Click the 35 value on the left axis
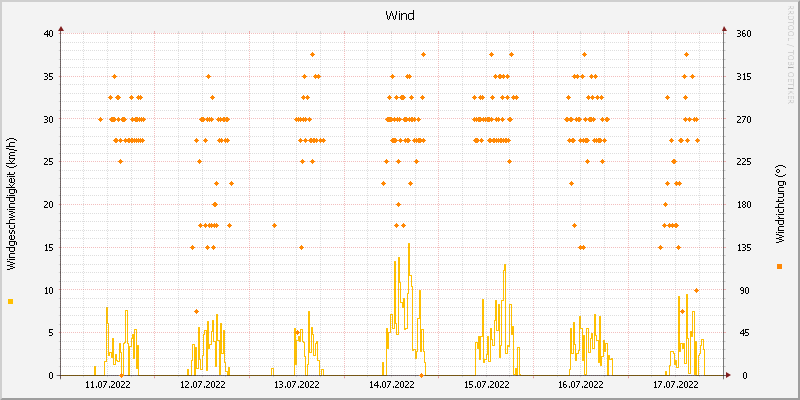The image size is (800, 400). [x=48, y=77]
